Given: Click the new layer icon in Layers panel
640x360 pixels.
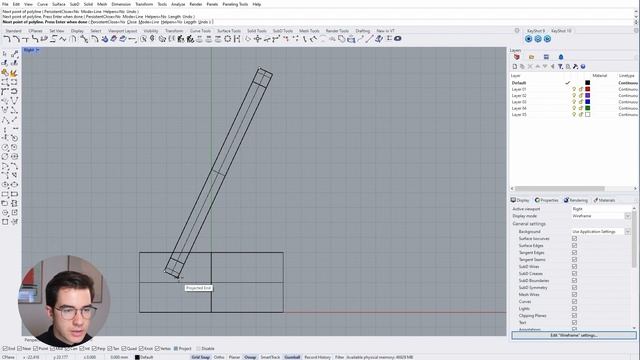Looking at the screenshot, I should click(x=515, y=67).
